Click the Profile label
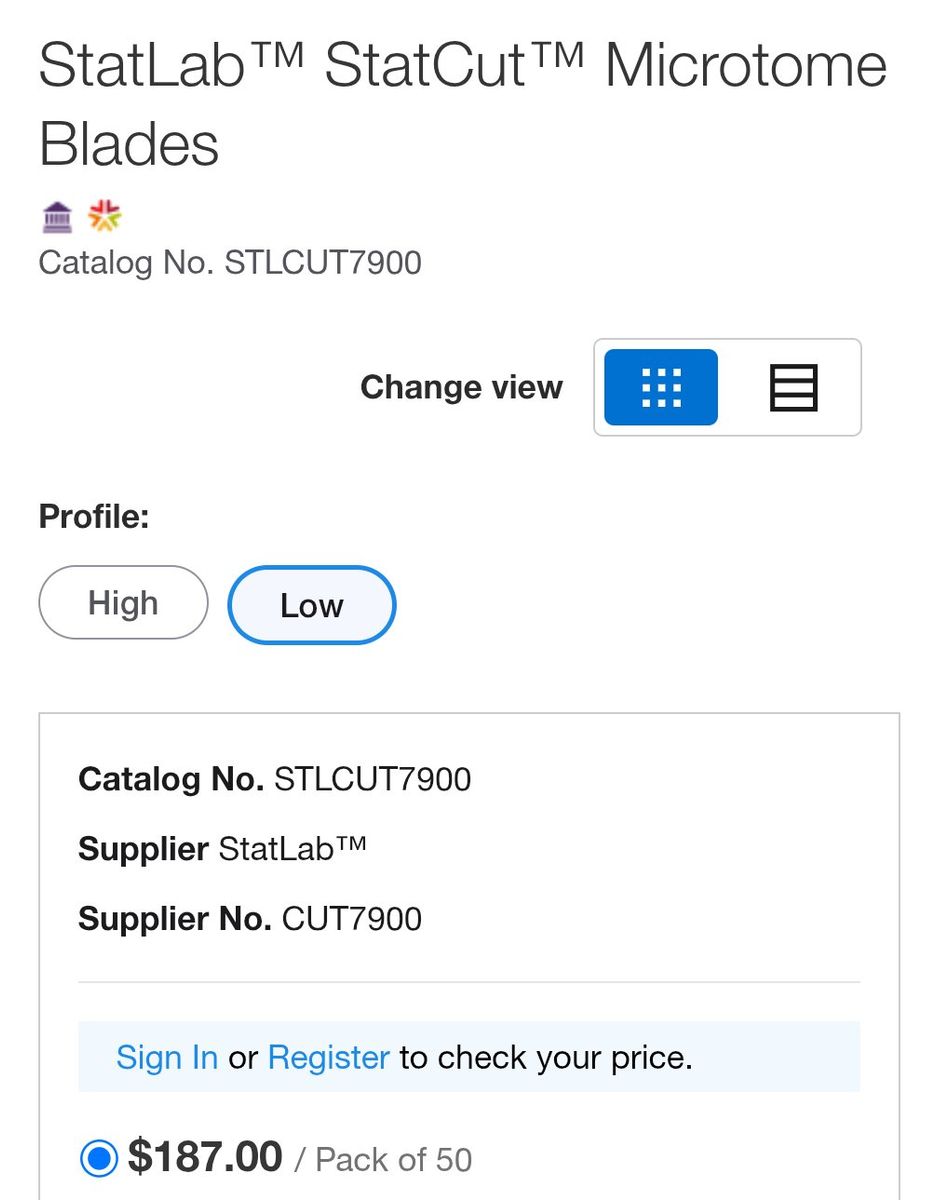This screenshot has width=936, height=1200. (94, 517)
